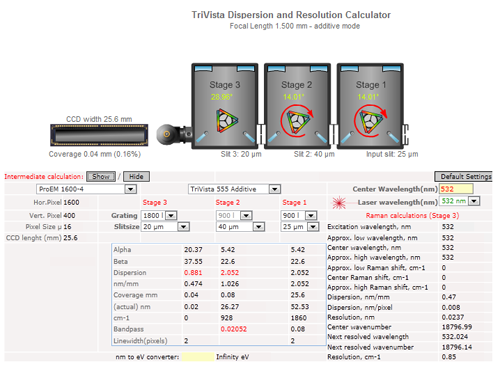Click the Stage 2 bandpass value 0.02052
Viewport: 500px width, 369px height.
[x=234, y=329]
